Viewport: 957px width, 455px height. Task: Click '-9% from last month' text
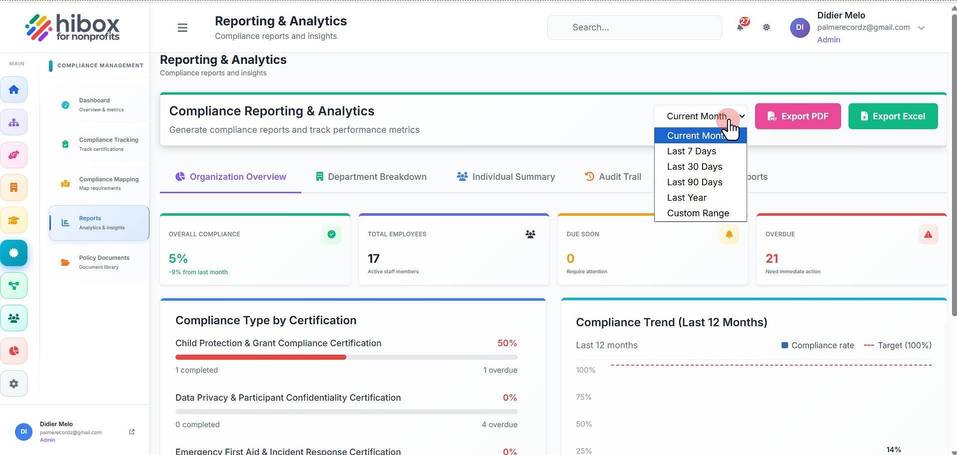pos(198,272)
